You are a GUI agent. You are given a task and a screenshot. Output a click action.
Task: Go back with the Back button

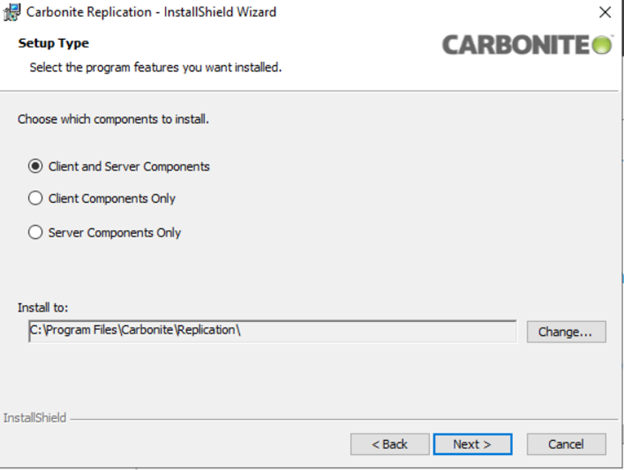coord(390,443)
